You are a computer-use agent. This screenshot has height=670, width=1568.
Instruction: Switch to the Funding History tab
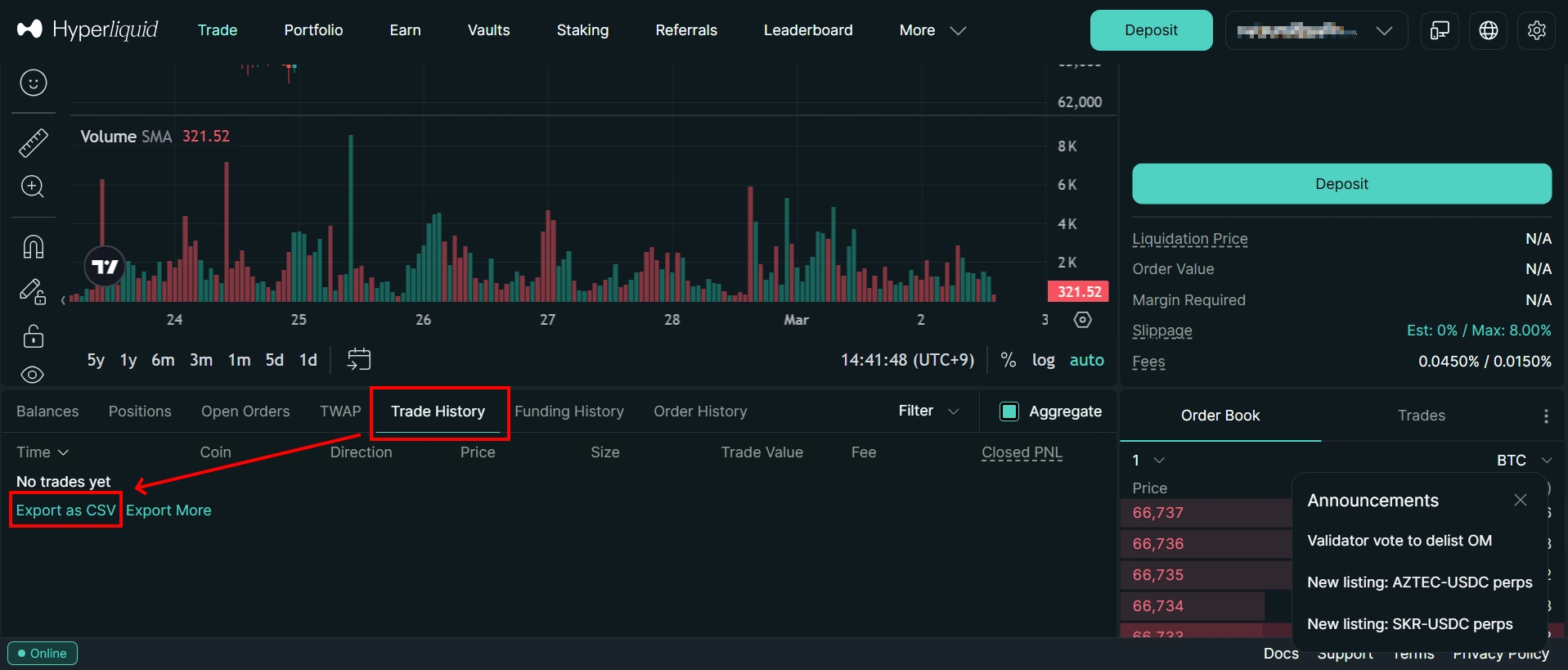click(569, 411)
